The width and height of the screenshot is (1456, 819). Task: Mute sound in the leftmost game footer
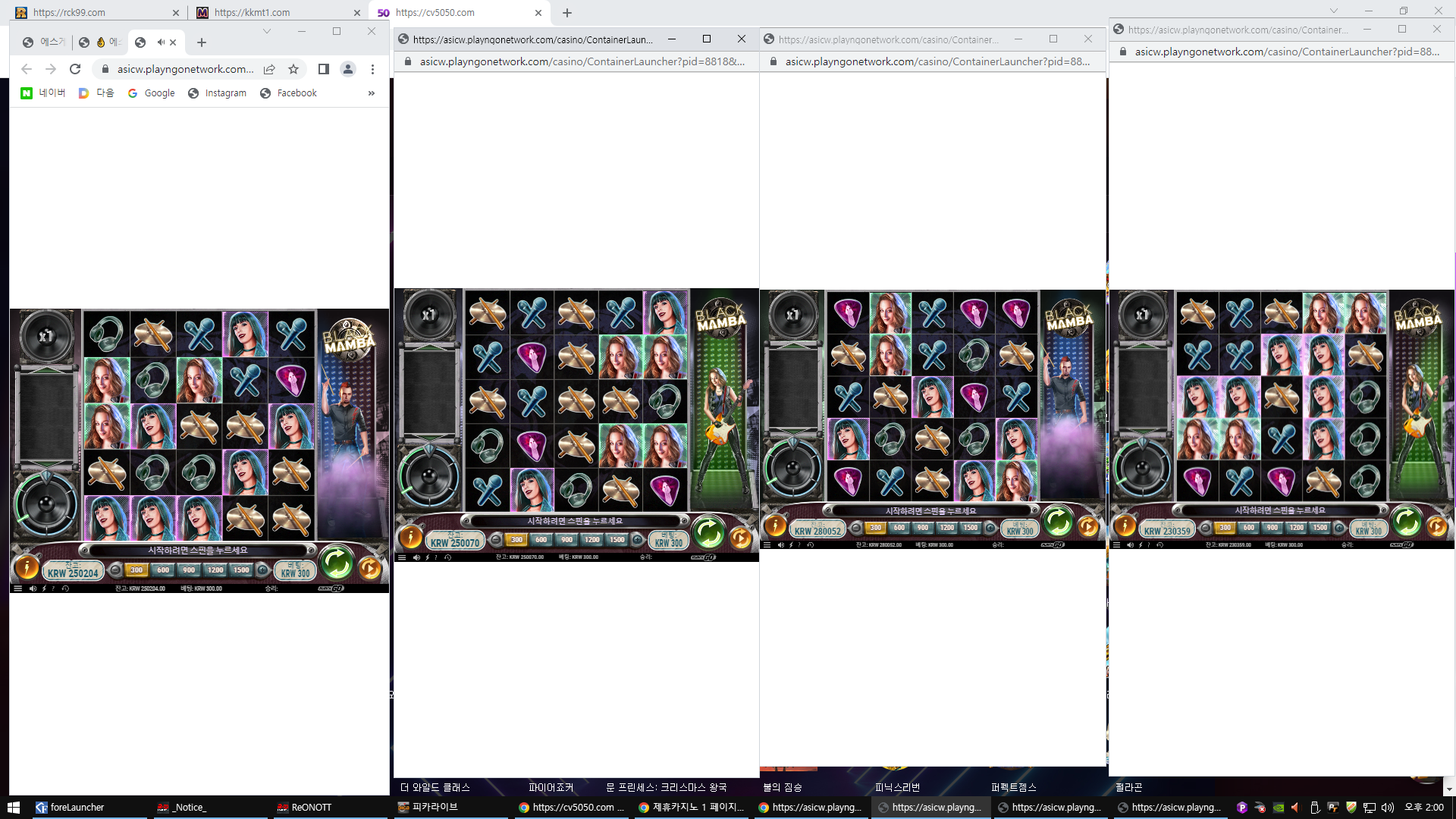click(33, 588)
